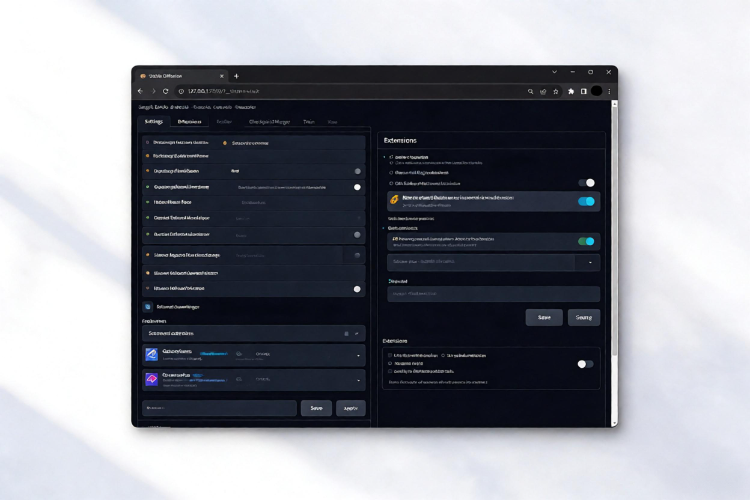Bookmark this page with the star icon
Viewport: 750px width, 500px height.
[555, 91]
